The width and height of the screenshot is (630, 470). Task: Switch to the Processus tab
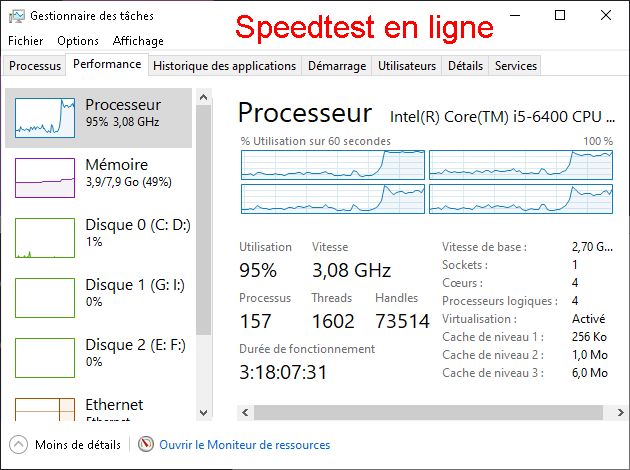click(35, 66)
